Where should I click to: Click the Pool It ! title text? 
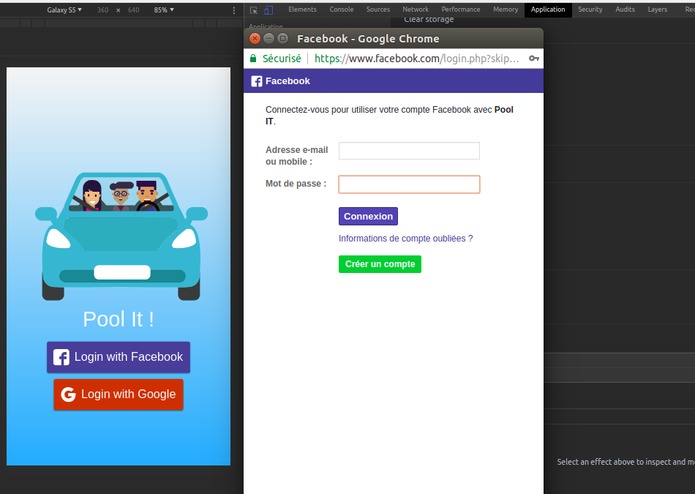[x=118, y=319]
